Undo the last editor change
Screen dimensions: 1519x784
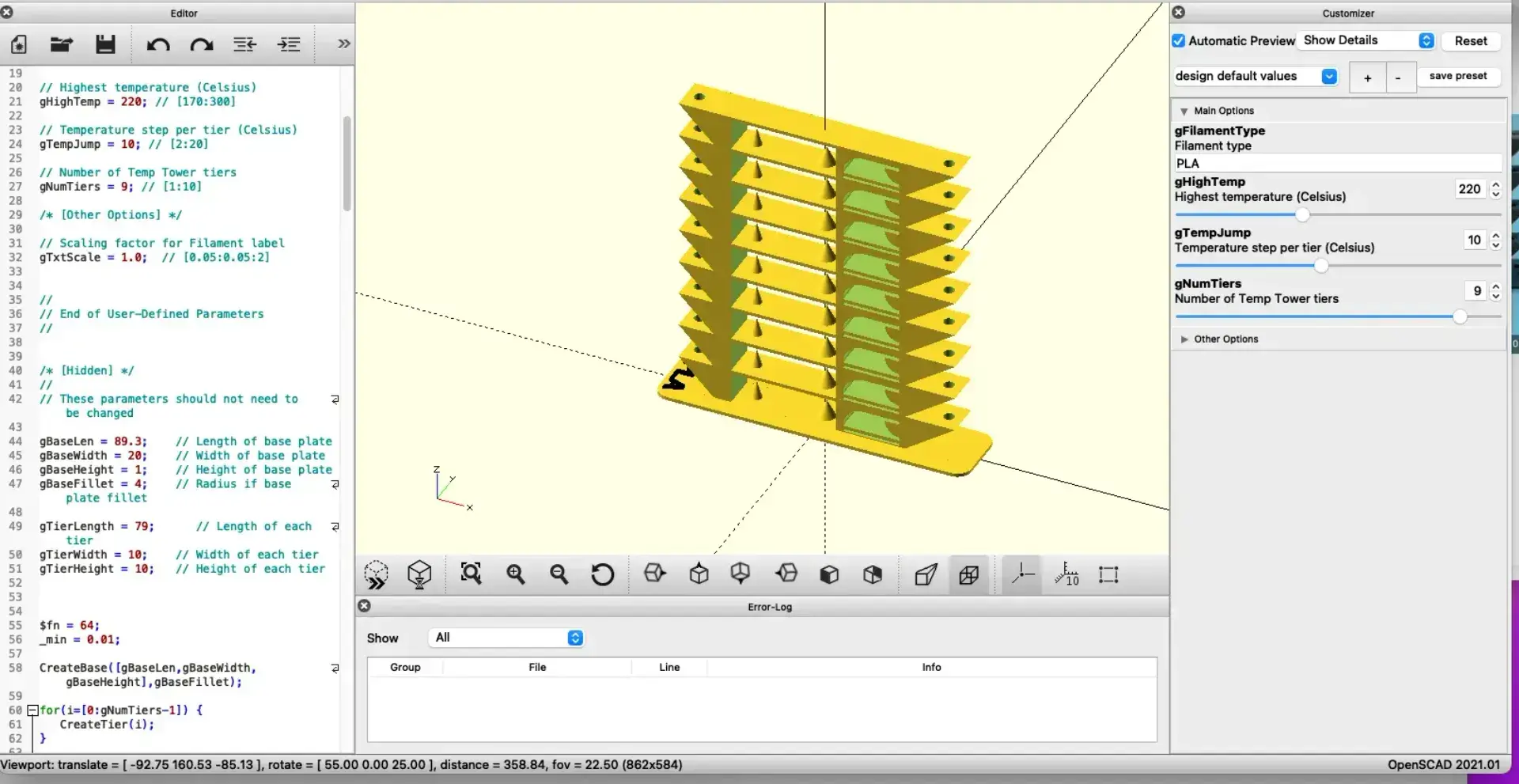(158, 44)
